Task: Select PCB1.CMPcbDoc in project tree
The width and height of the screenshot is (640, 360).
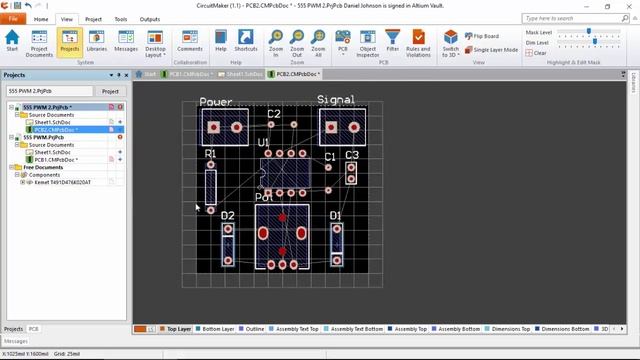Action: click(56, 160)
